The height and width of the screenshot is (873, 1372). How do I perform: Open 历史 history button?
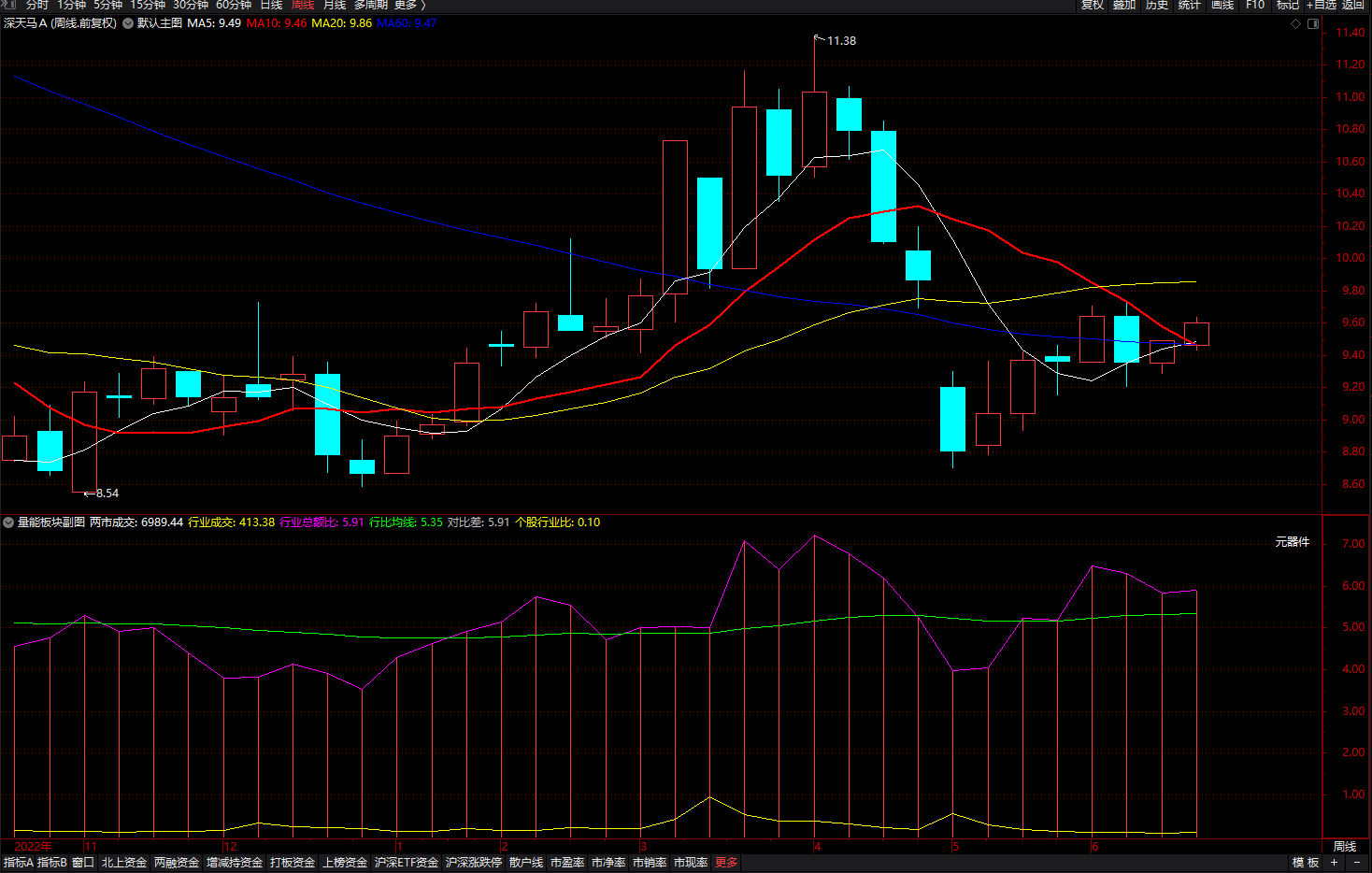(1157, 5)
